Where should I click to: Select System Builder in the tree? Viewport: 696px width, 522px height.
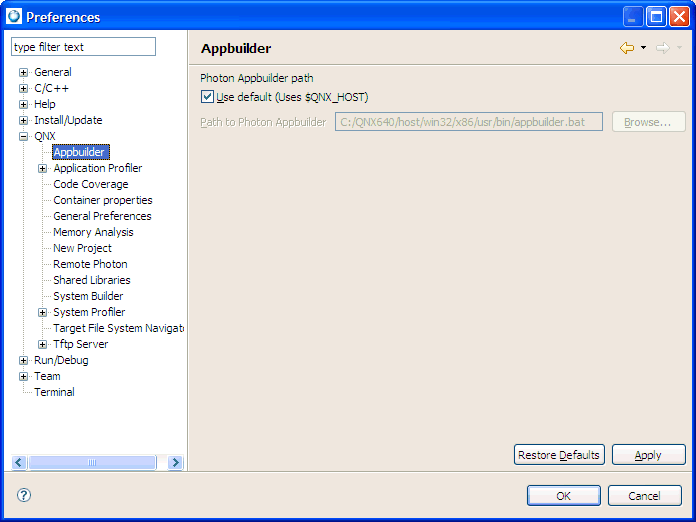[x=88, y=296]
